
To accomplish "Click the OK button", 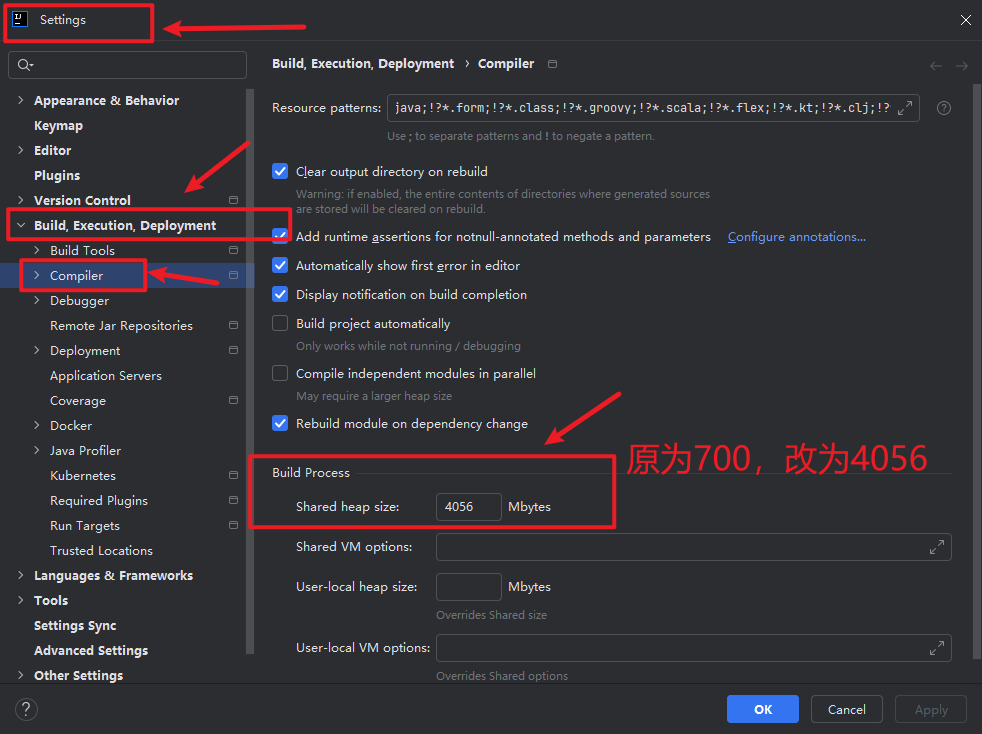I will coord(763,709).
